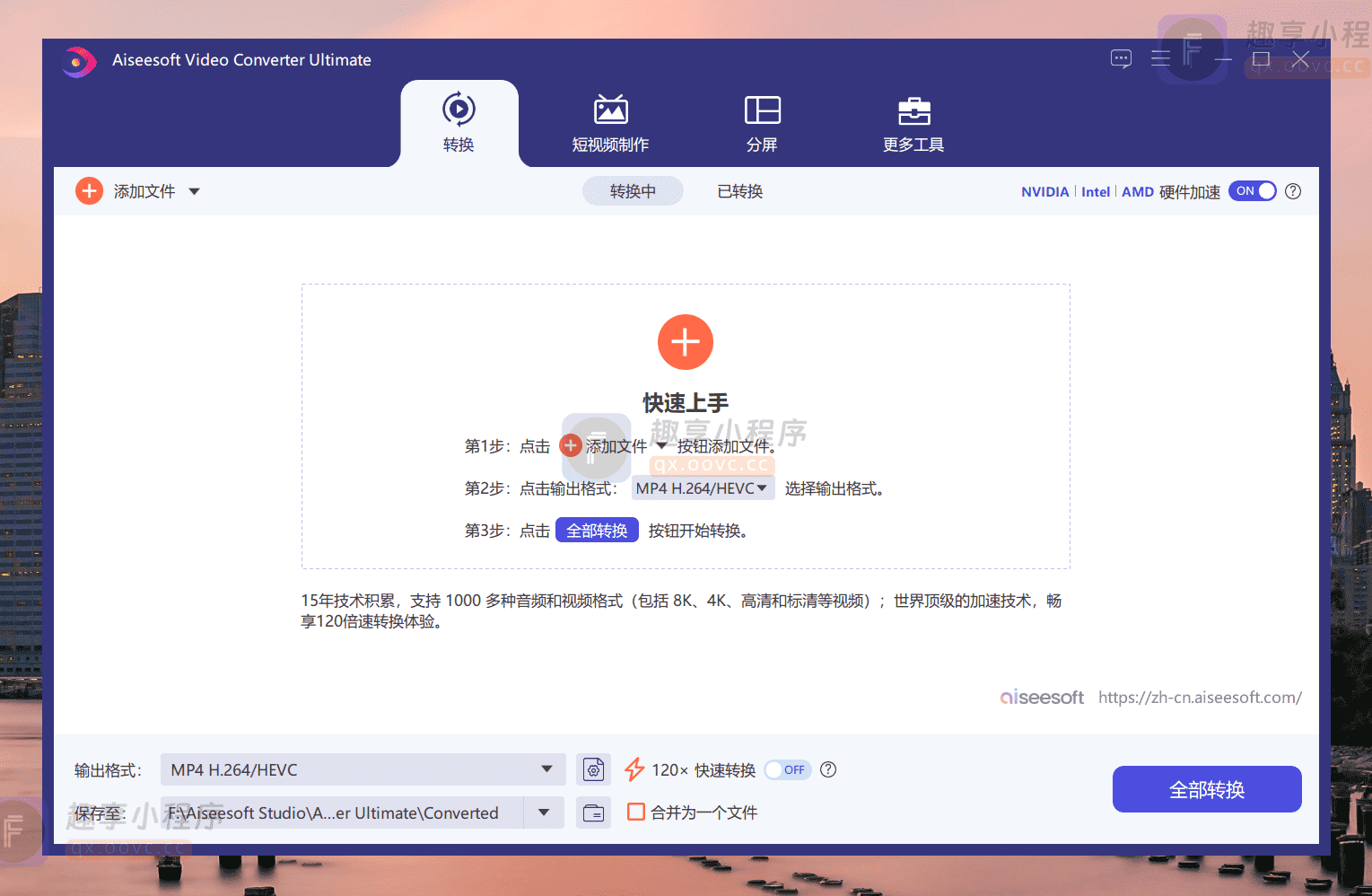Expand the 添加文件 dropdown arrow in toolbar
The width and height of the screenshot is (1372, 896).
click(194, 191)
